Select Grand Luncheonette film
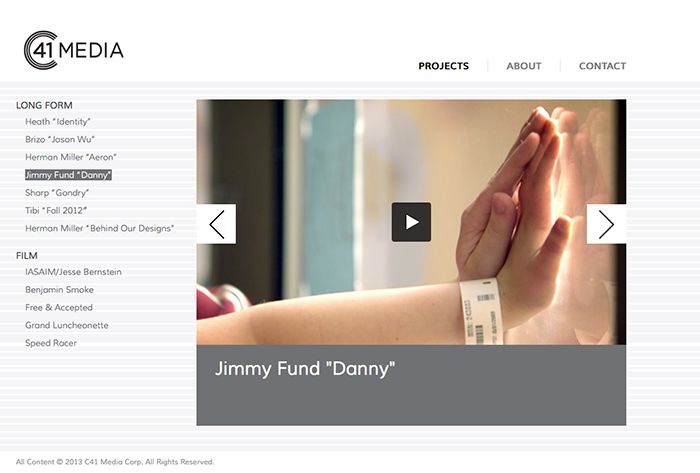 67,325
